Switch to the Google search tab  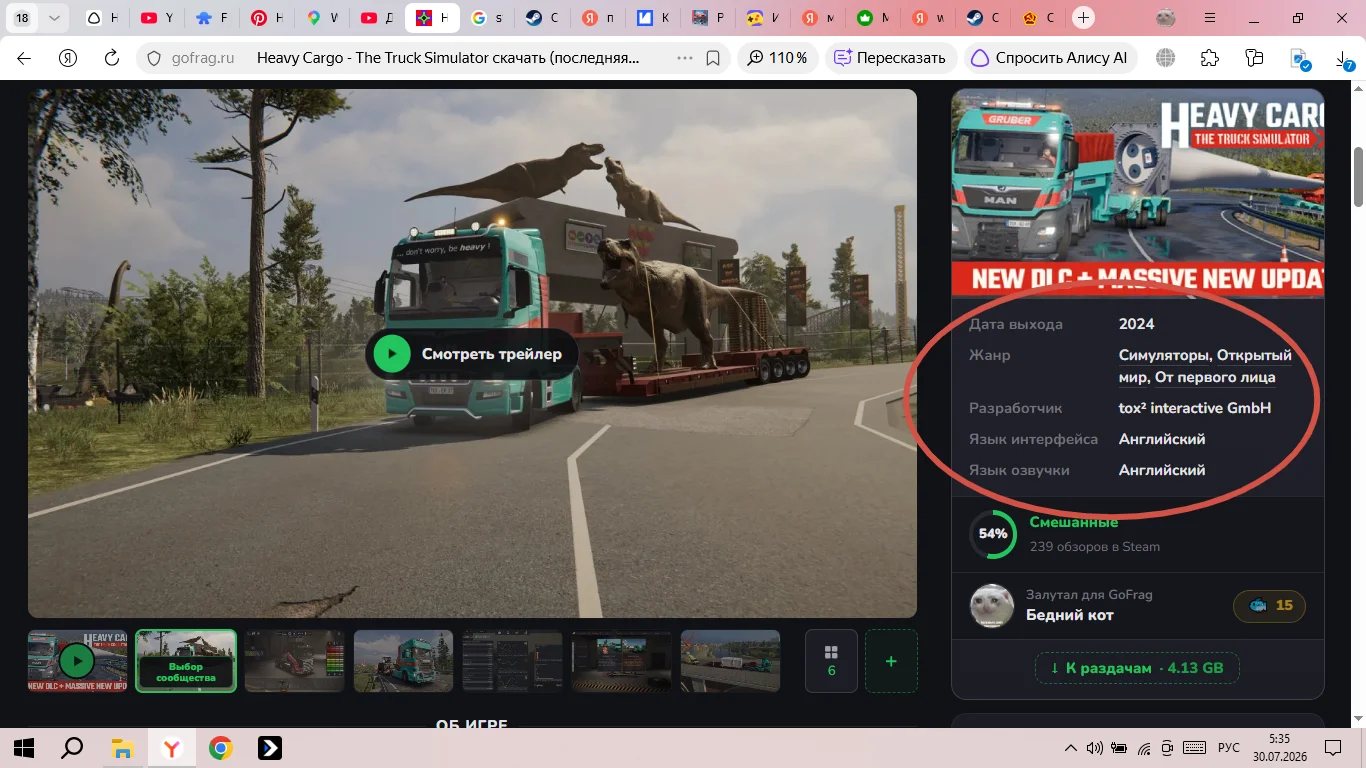[487, 18]
